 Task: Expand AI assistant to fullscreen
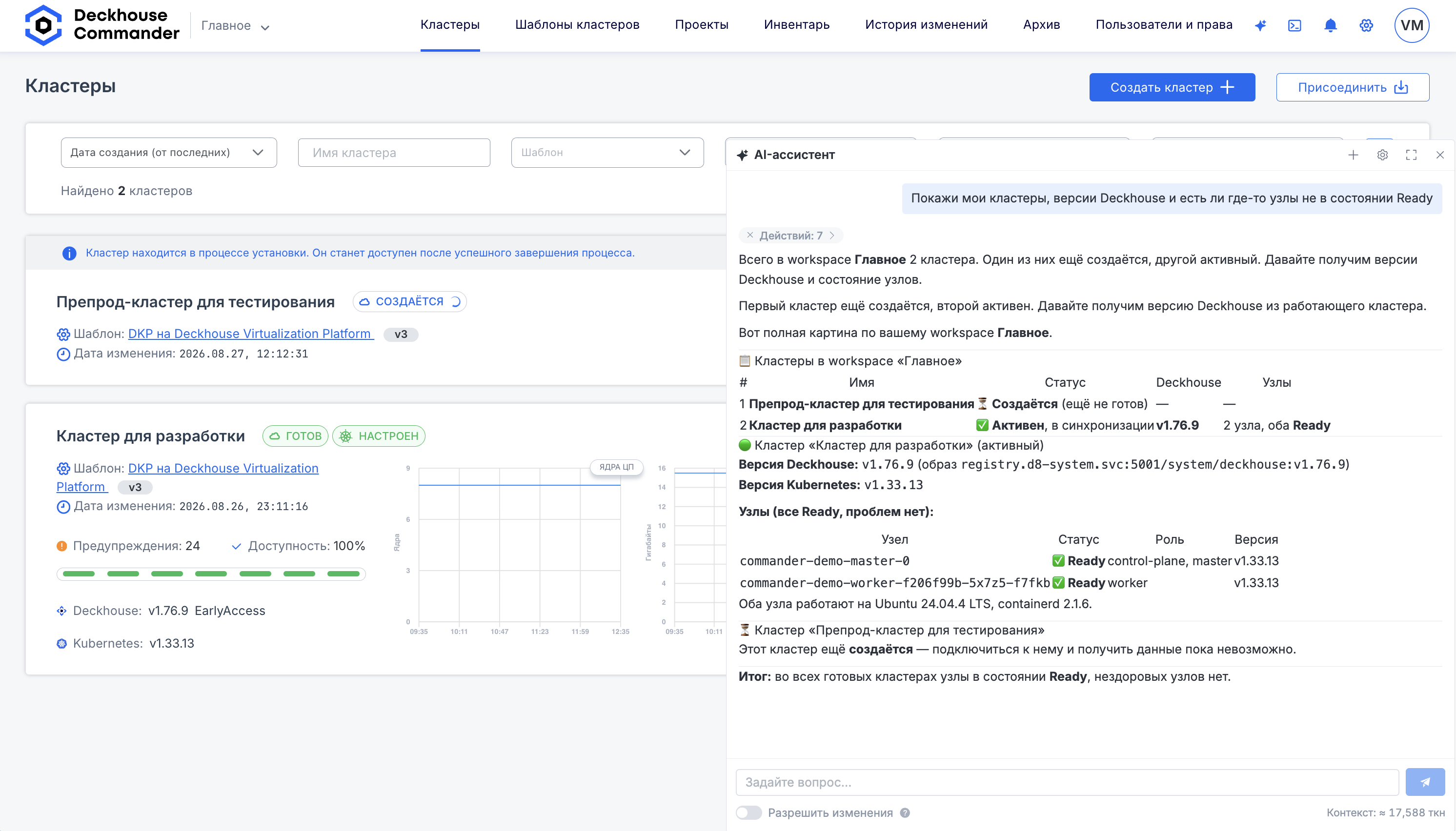point(1412,155)
